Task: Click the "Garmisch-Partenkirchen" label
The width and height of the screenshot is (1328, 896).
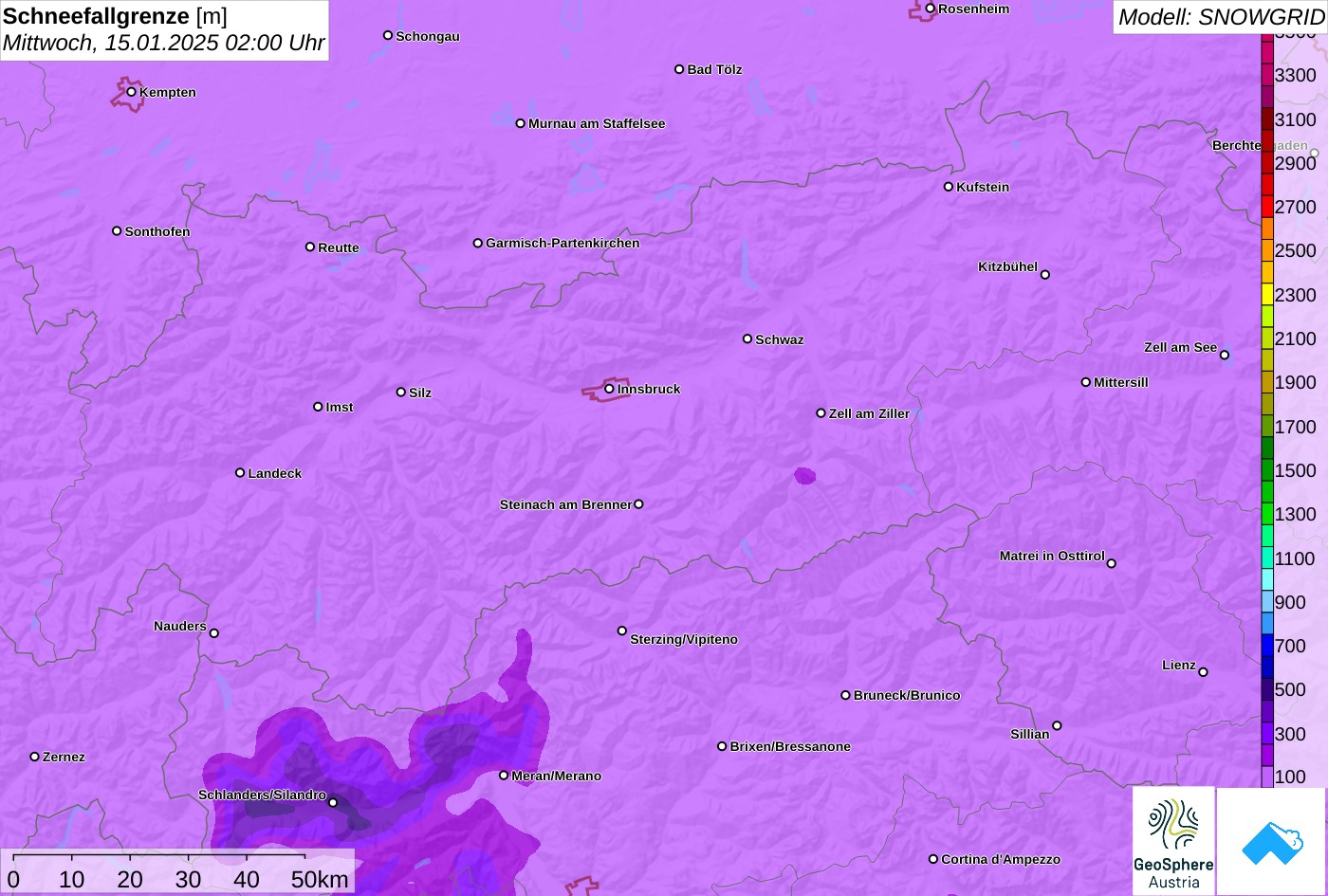Action: click(x=563, y=243)
